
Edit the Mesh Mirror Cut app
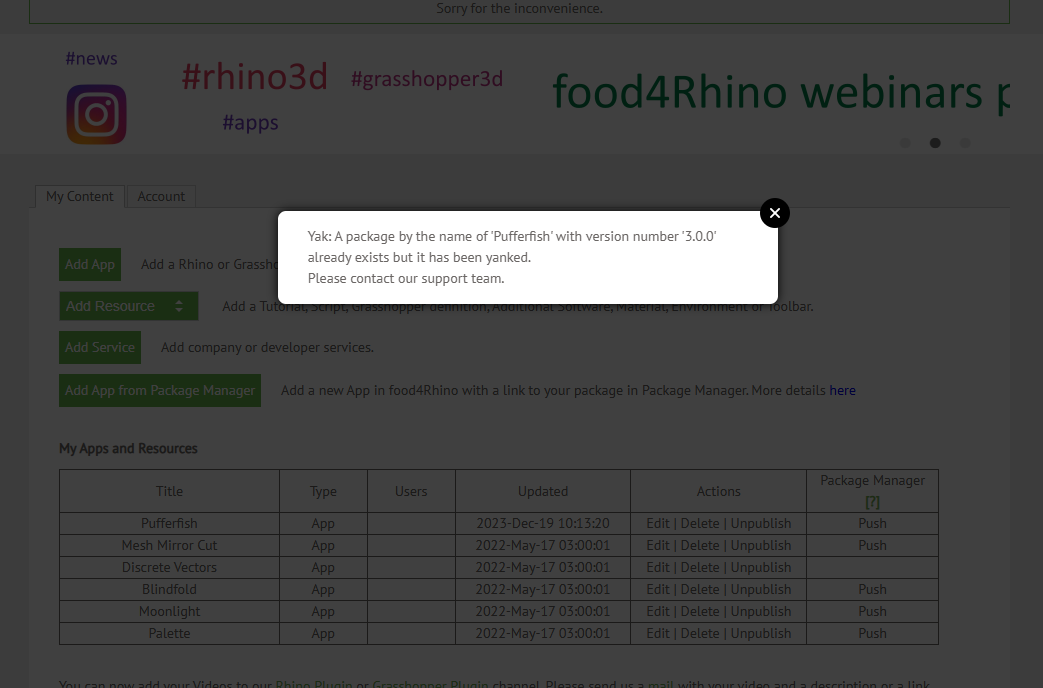point(658,546)
